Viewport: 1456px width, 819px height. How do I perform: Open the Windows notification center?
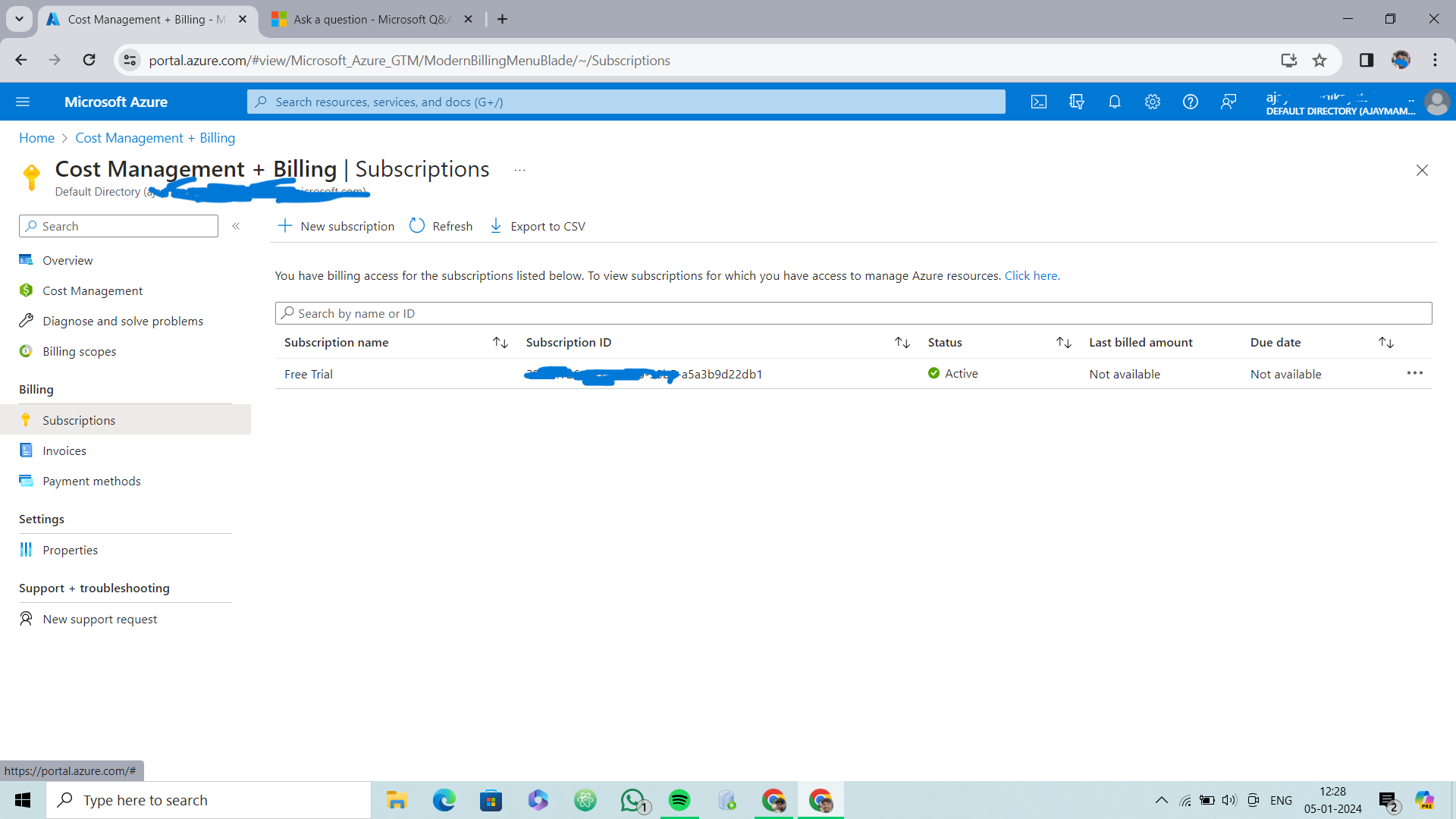tap(1389, 801)
